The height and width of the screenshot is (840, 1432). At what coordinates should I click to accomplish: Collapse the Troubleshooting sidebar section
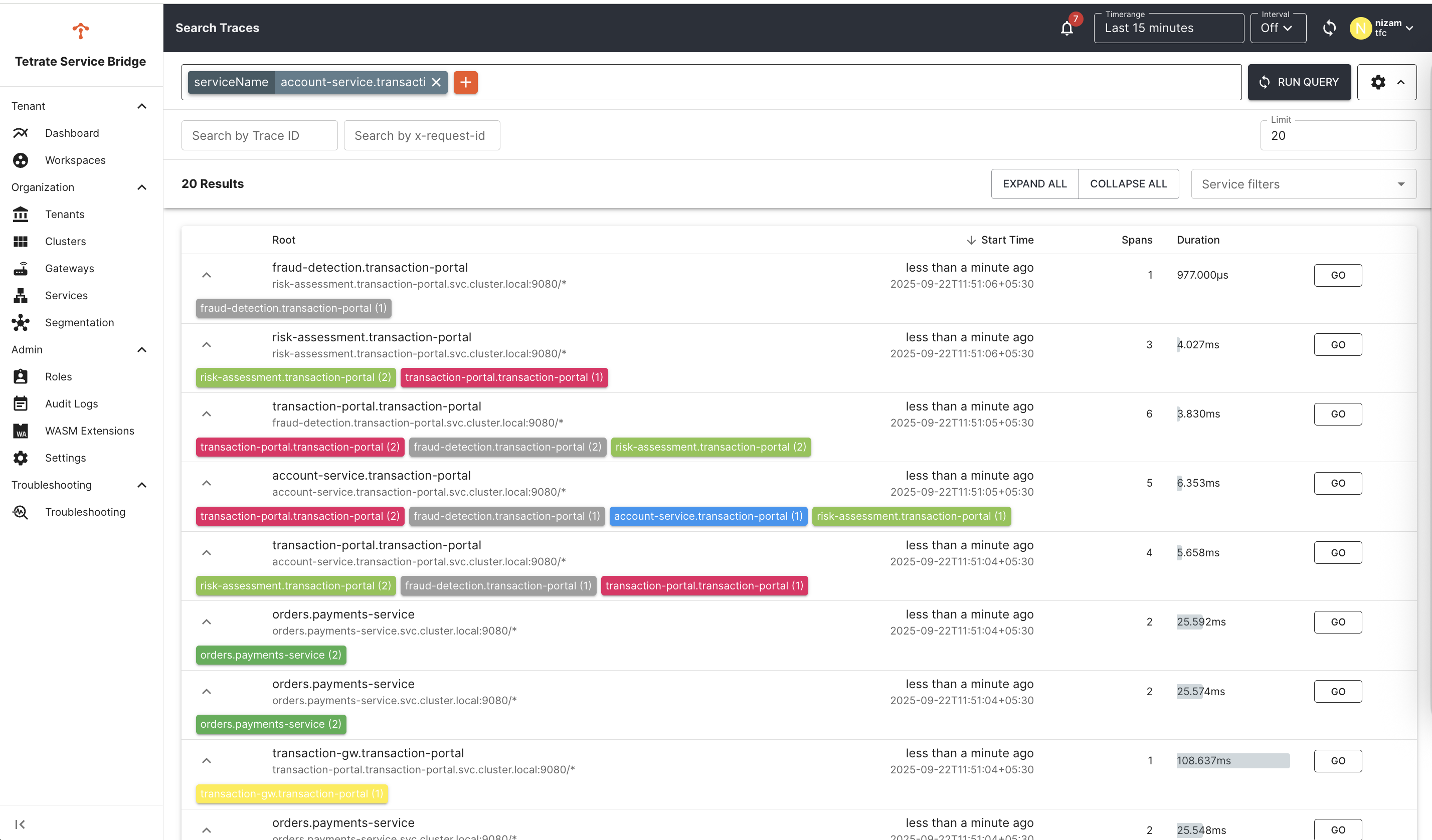[x=141, y=485]
